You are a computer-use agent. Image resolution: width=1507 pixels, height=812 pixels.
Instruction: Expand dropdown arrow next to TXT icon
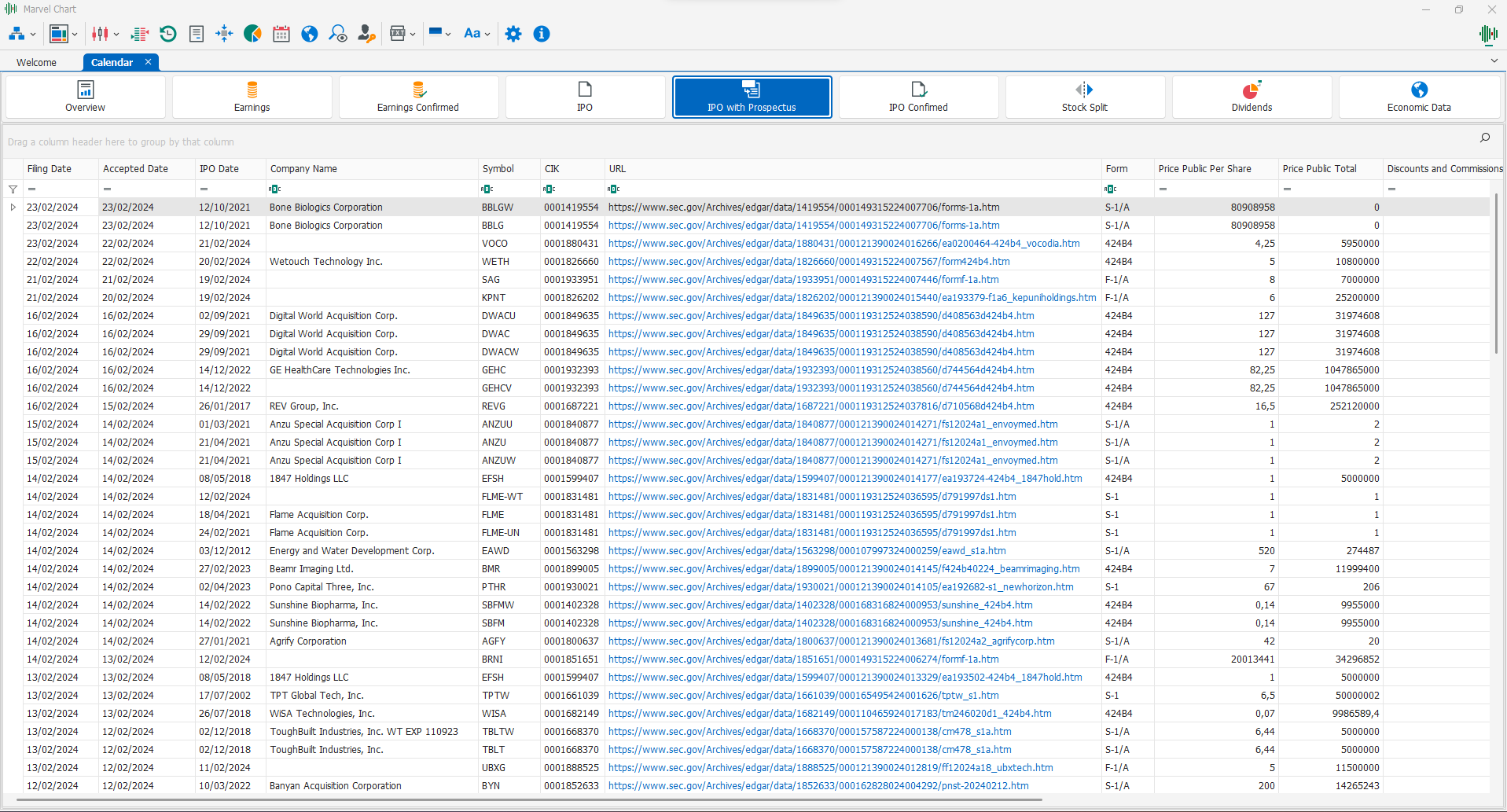413,35
